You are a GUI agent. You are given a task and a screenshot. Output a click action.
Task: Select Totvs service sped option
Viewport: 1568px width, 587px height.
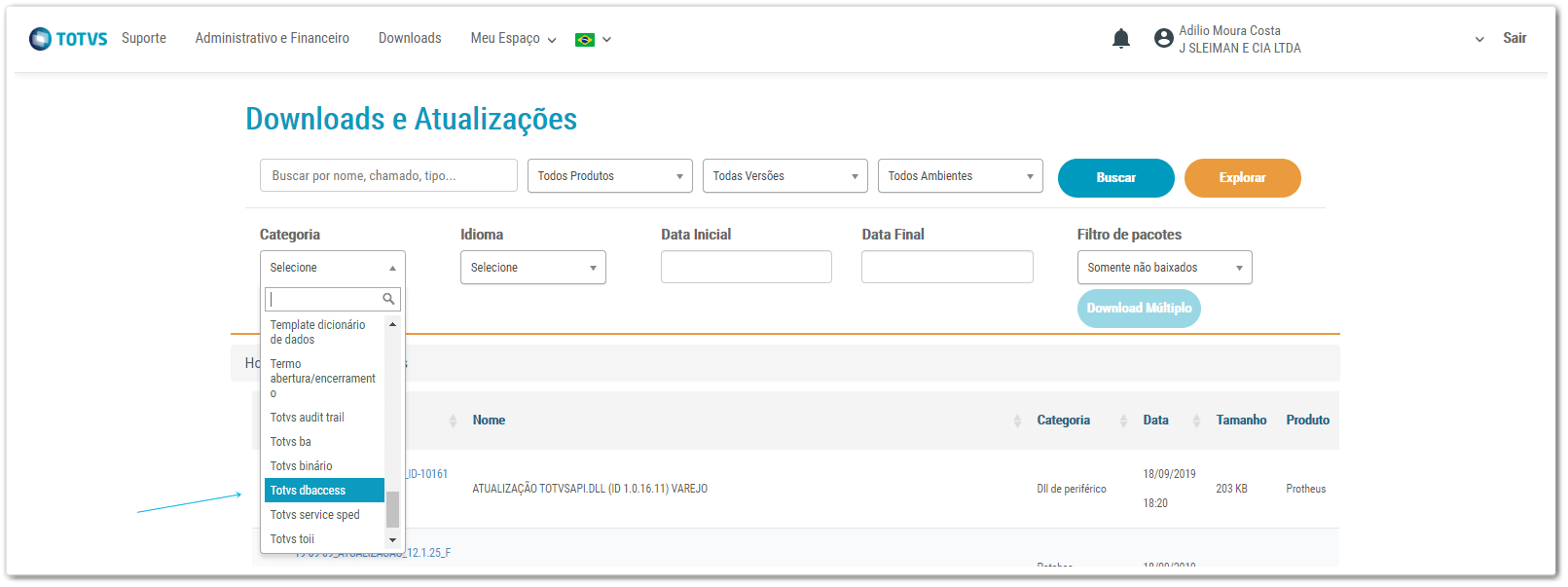(x=325, y=515)
